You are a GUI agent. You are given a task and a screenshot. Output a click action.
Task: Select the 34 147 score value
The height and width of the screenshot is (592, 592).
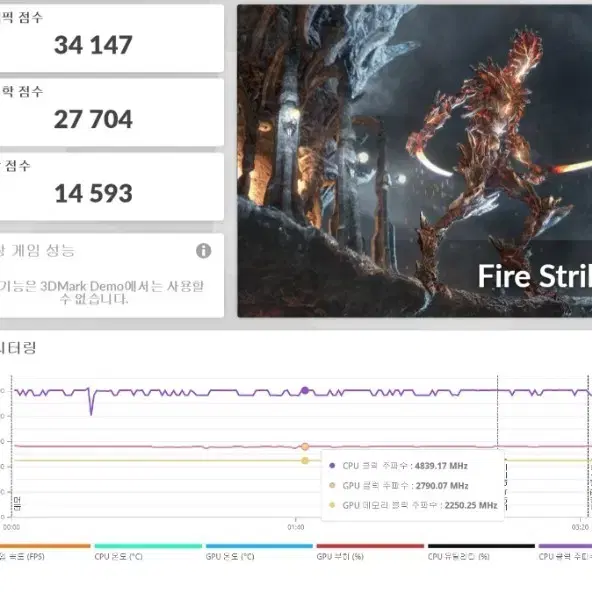pos(93,45)
